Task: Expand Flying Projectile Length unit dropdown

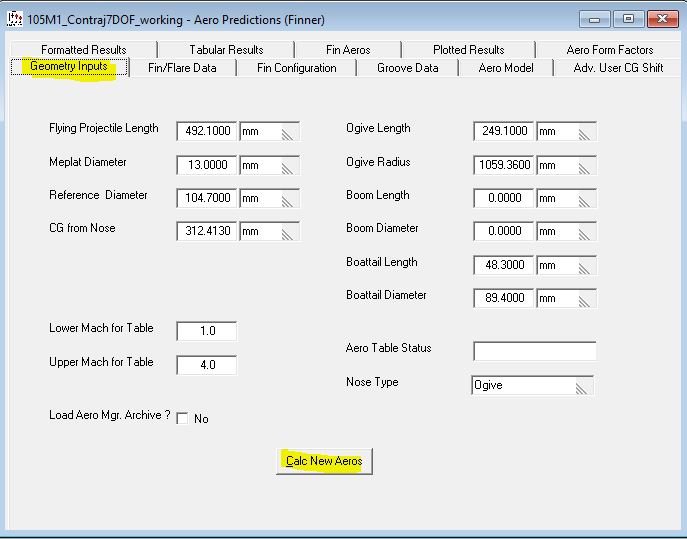Action: 270,131
